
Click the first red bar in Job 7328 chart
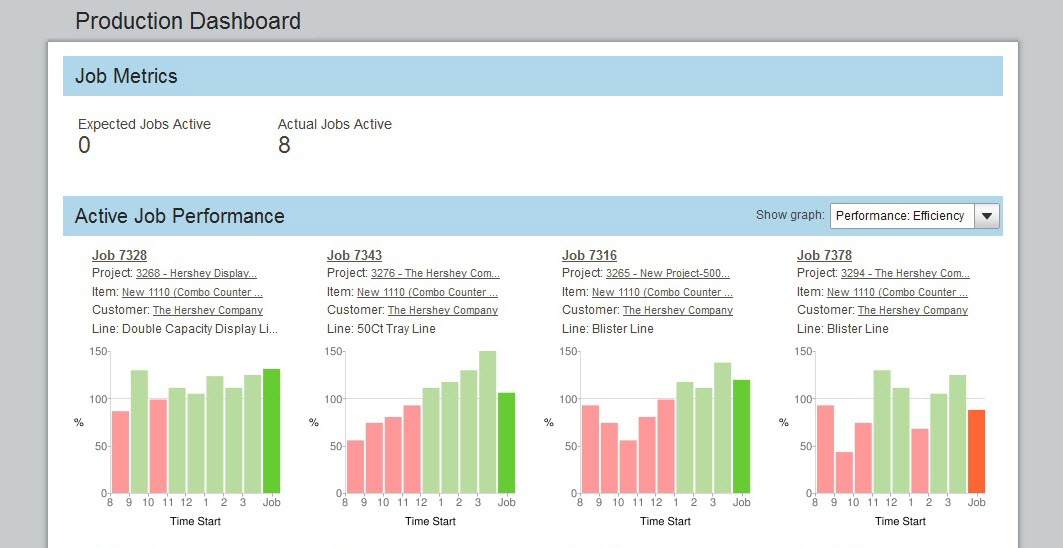(x=120, y=452)
